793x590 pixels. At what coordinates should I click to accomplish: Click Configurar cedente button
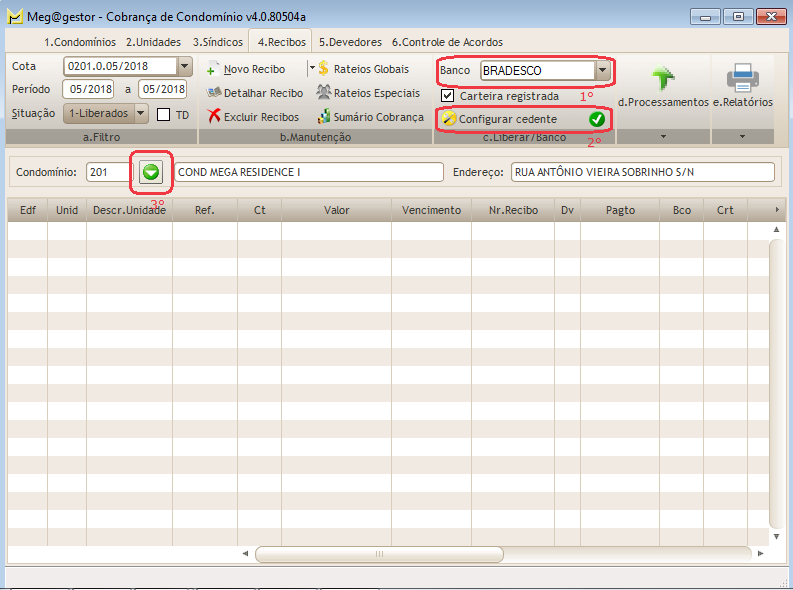click(x=524, y=119)
